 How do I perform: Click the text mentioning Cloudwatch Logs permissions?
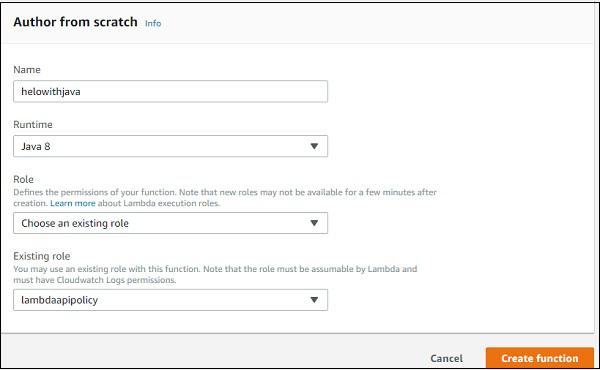pos(215,274)
